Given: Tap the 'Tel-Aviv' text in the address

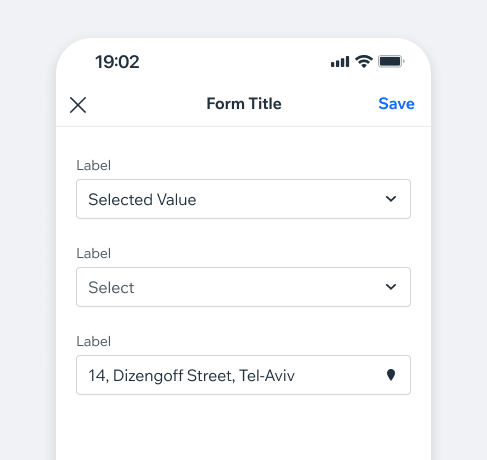Looking at the screenshot, I should tap(267, 376).
